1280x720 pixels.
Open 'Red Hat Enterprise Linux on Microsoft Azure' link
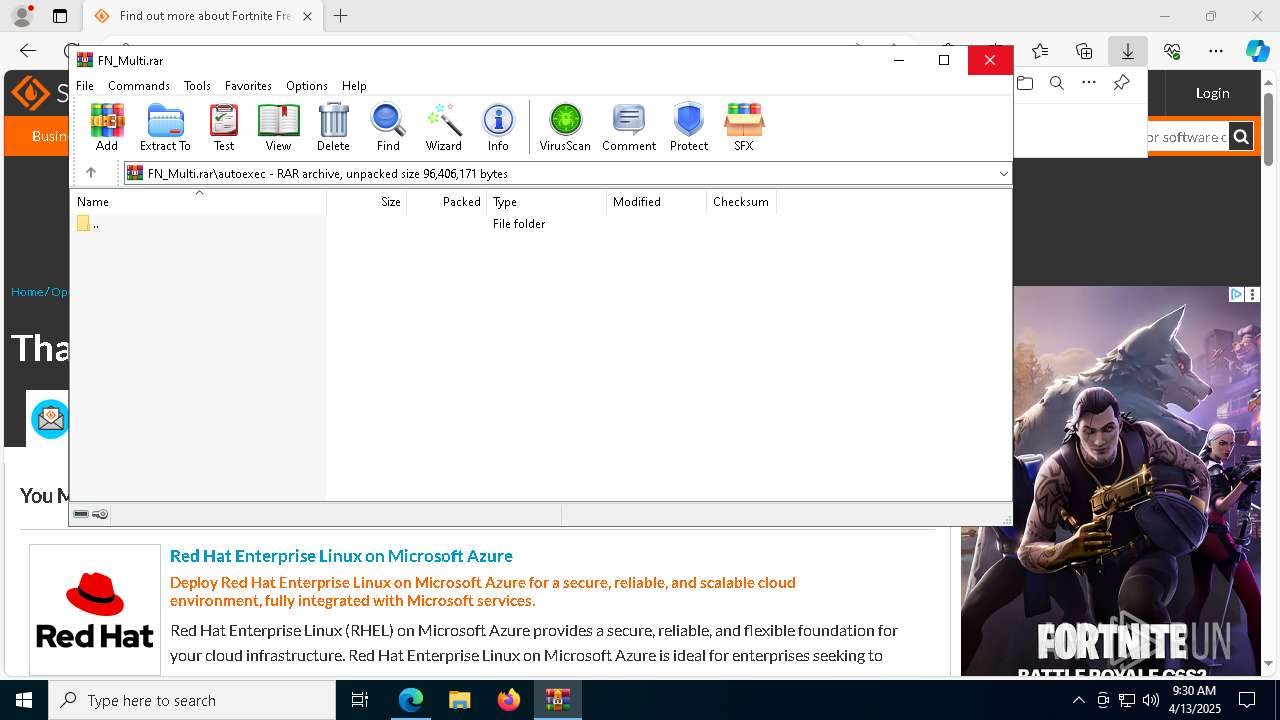[341, 556]
